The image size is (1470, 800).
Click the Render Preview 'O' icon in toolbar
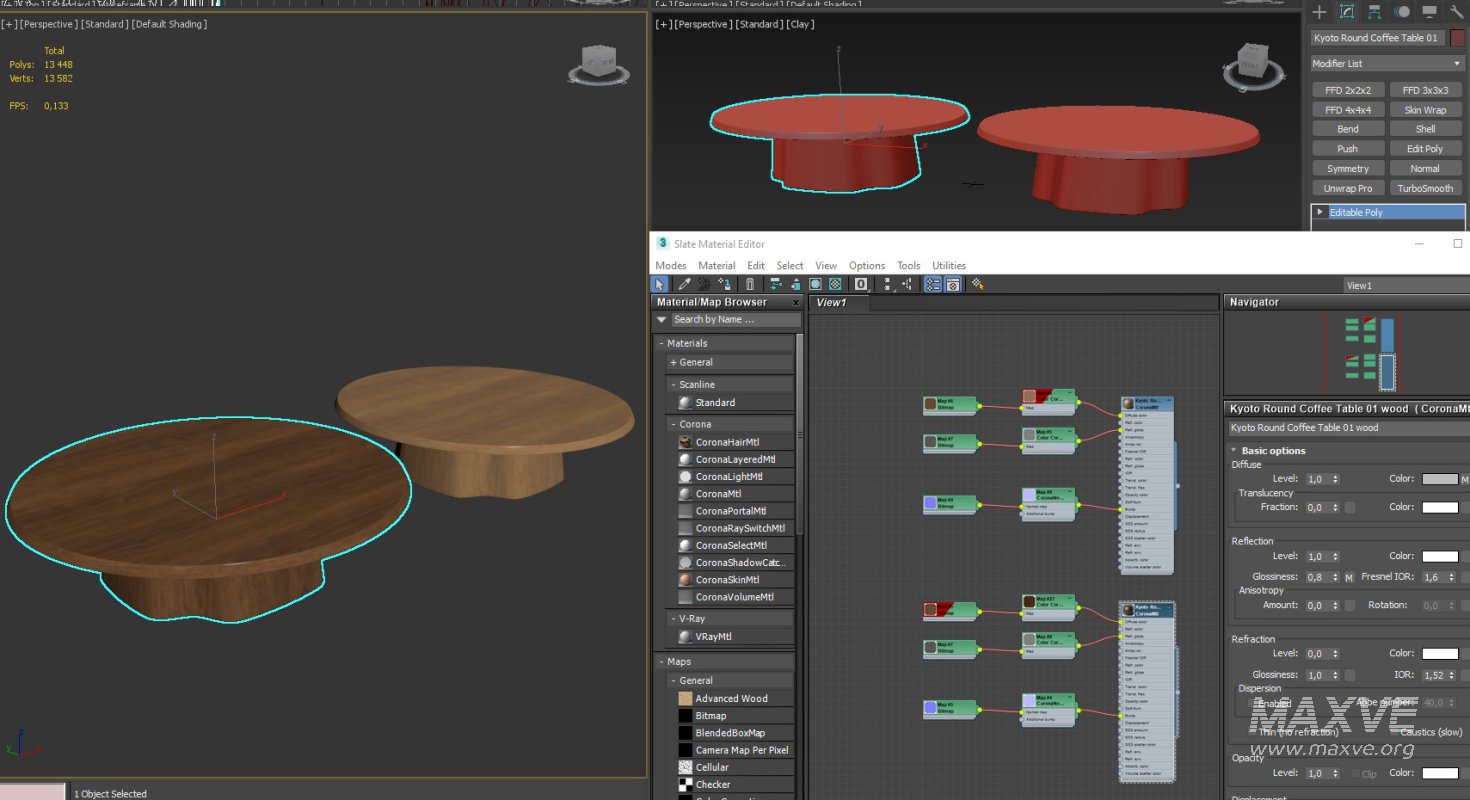click(860, 284)
